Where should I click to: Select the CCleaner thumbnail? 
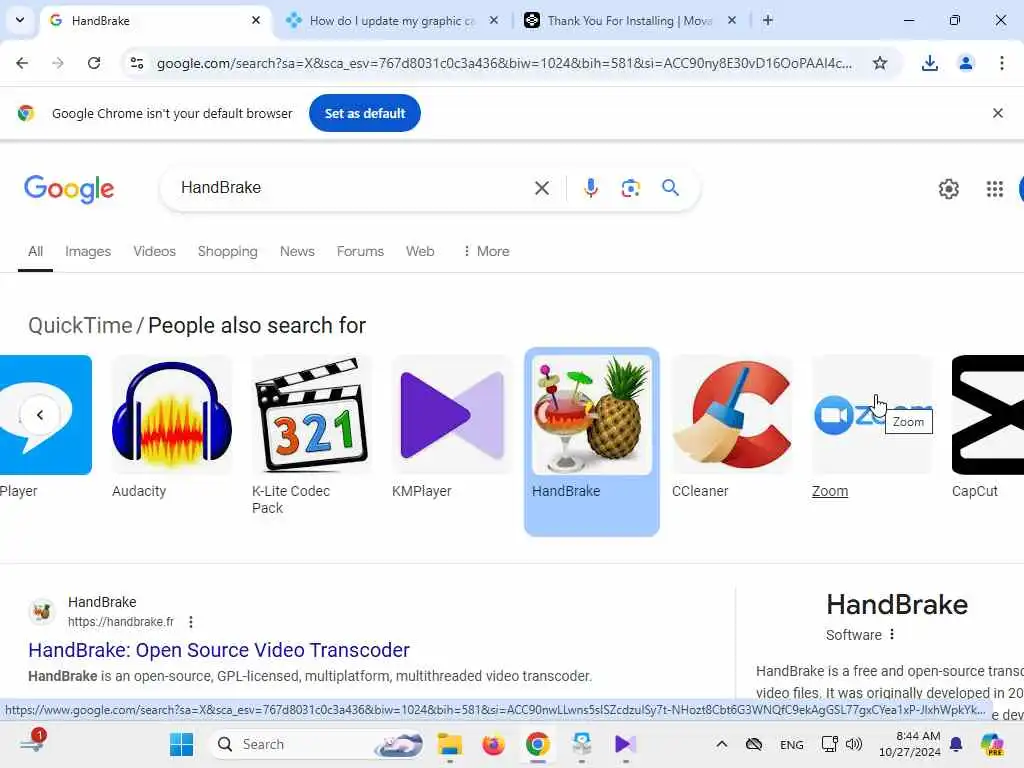click(731, 415)
